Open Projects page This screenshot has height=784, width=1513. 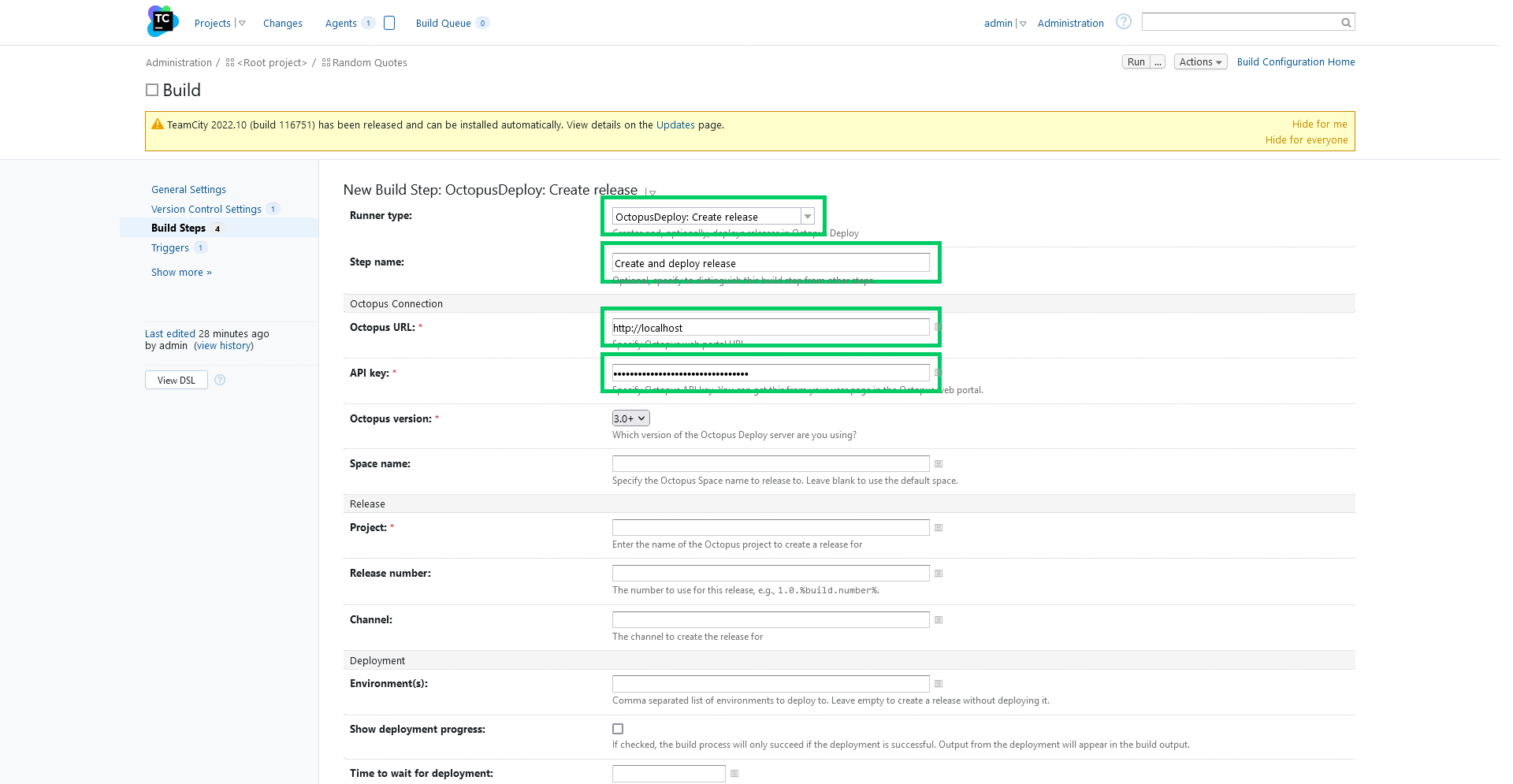[x=213, y=24]
